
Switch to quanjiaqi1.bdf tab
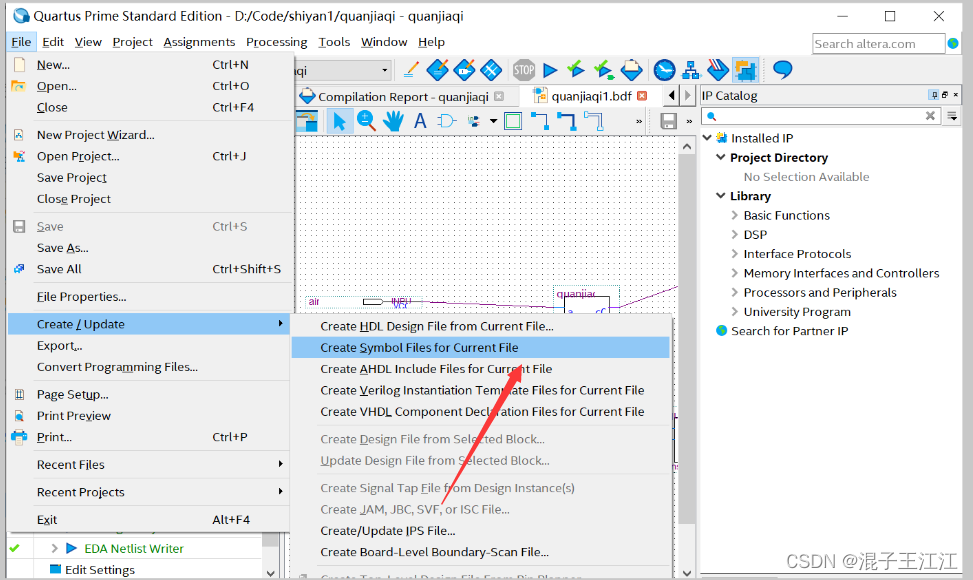pos(591,96)
